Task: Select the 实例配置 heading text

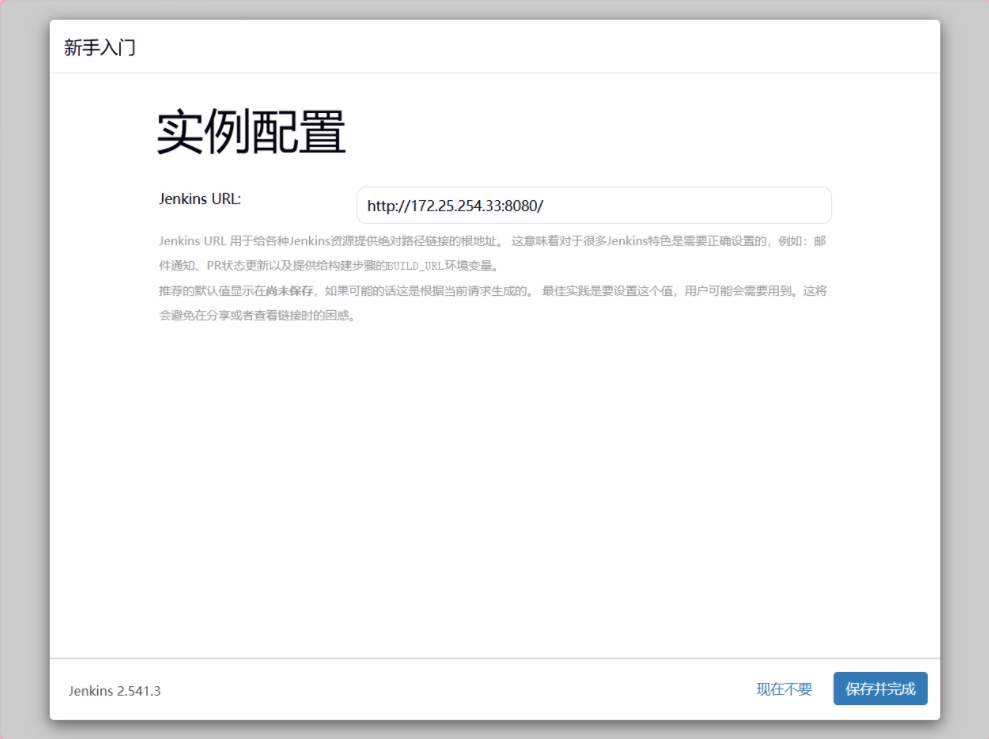Action: pyautogui.click(x=251, y=131)
